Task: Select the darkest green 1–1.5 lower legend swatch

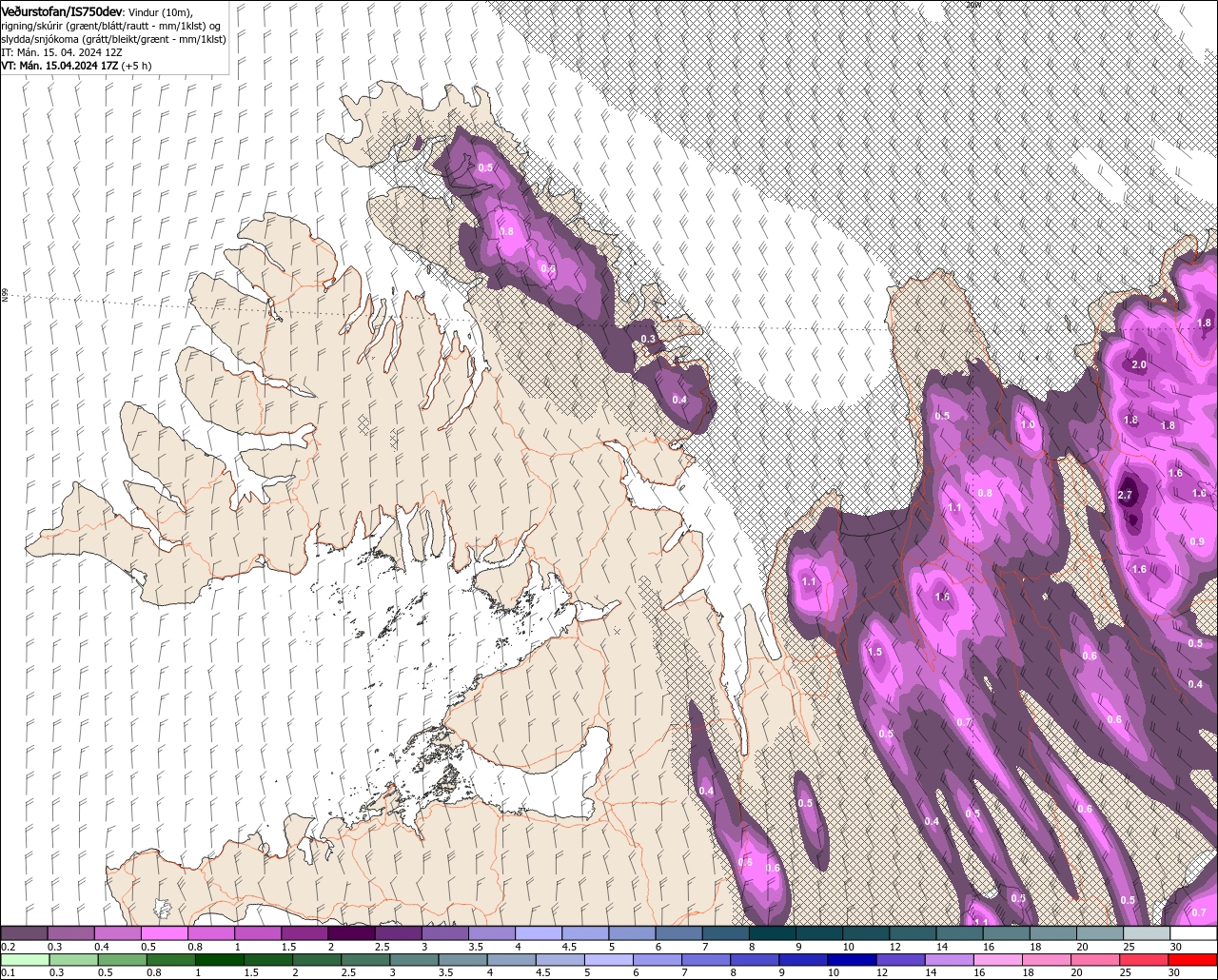Action: 220,960
